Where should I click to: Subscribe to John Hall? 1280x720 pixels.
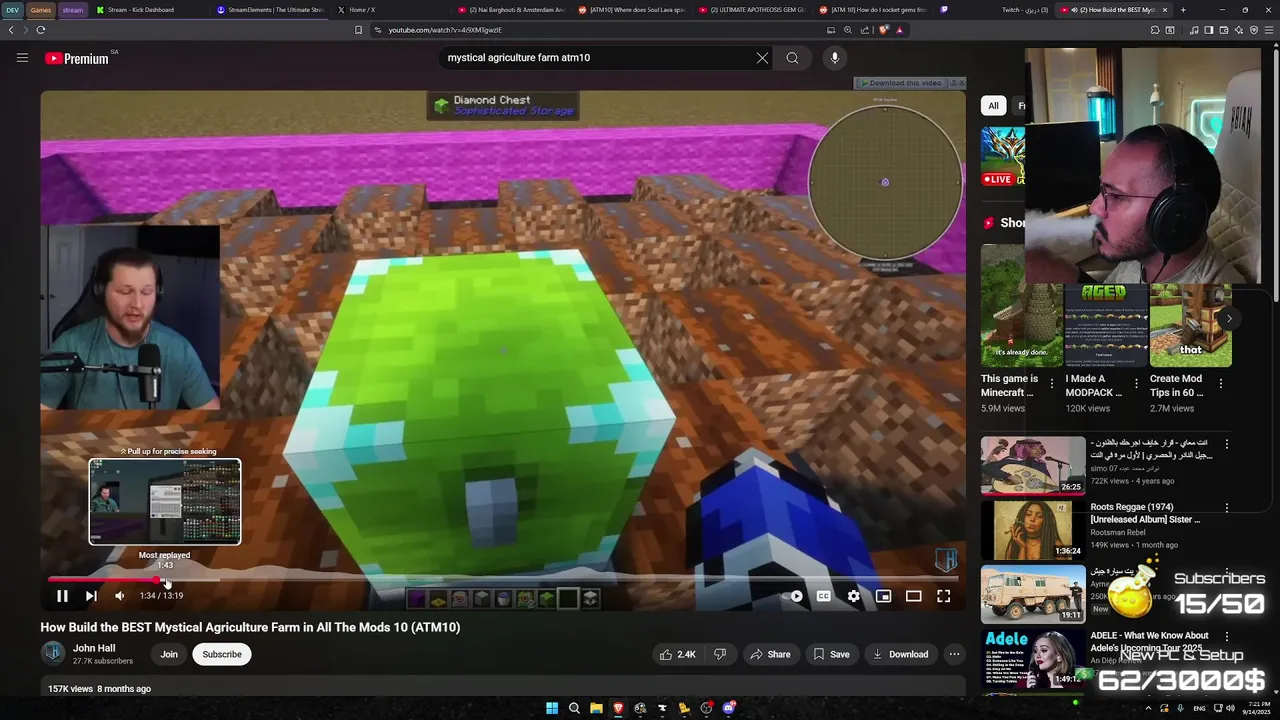(x=222, y=654)
